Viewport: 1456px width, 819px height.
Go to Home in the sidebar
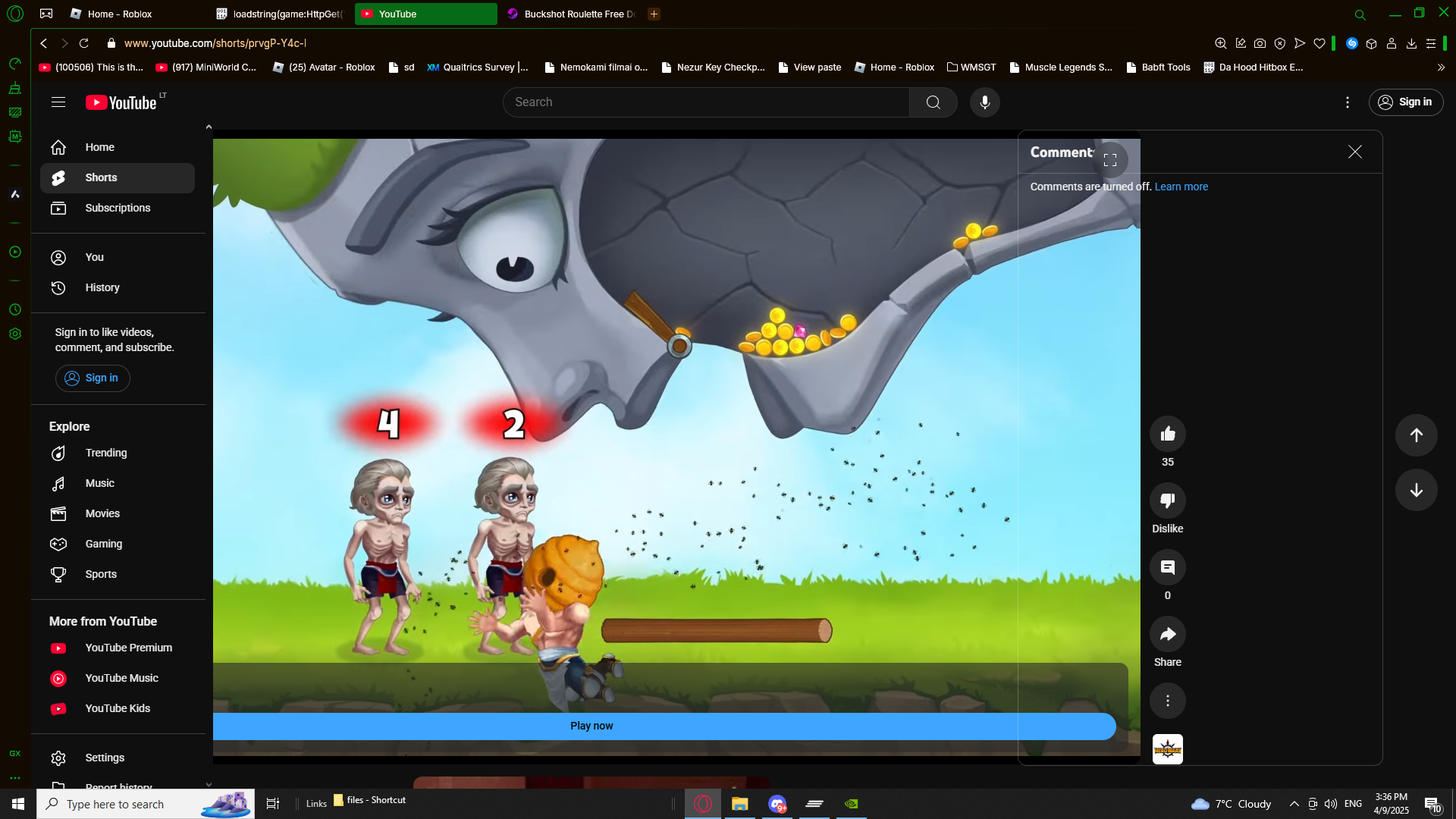[x=118, y=147]
